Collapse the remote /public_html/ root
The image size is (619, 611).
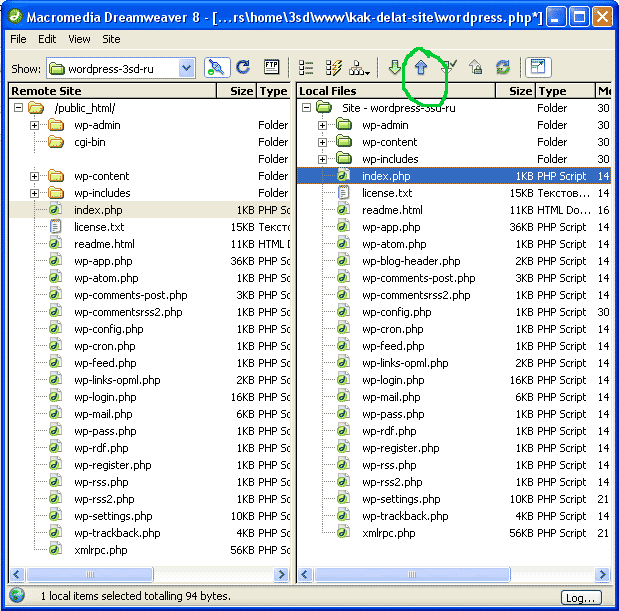coord(18,108)
